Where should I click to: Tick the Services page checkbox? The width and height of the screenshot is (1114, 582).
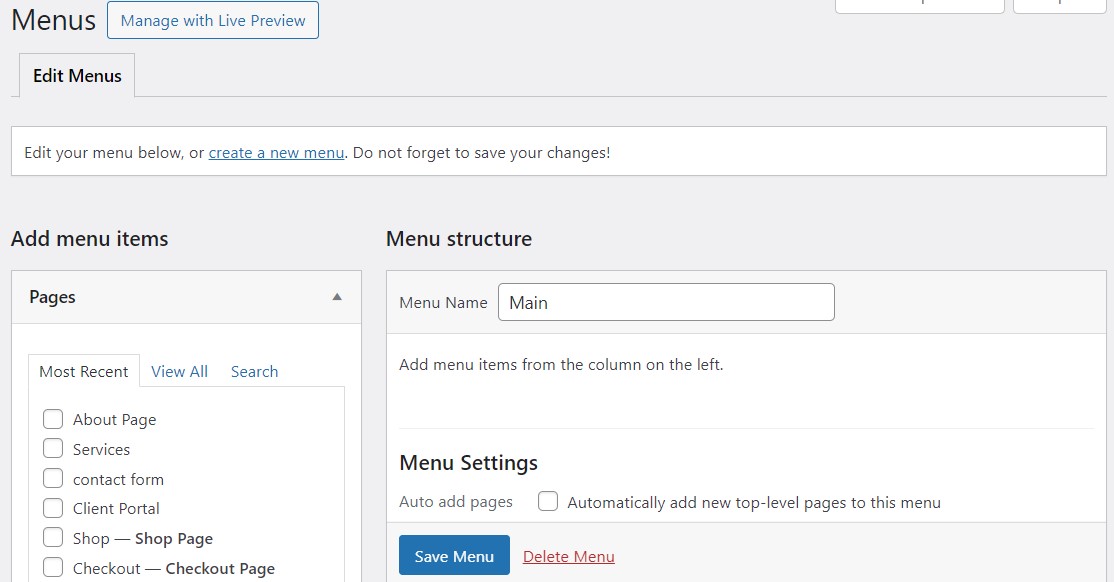tap(53, 449)
